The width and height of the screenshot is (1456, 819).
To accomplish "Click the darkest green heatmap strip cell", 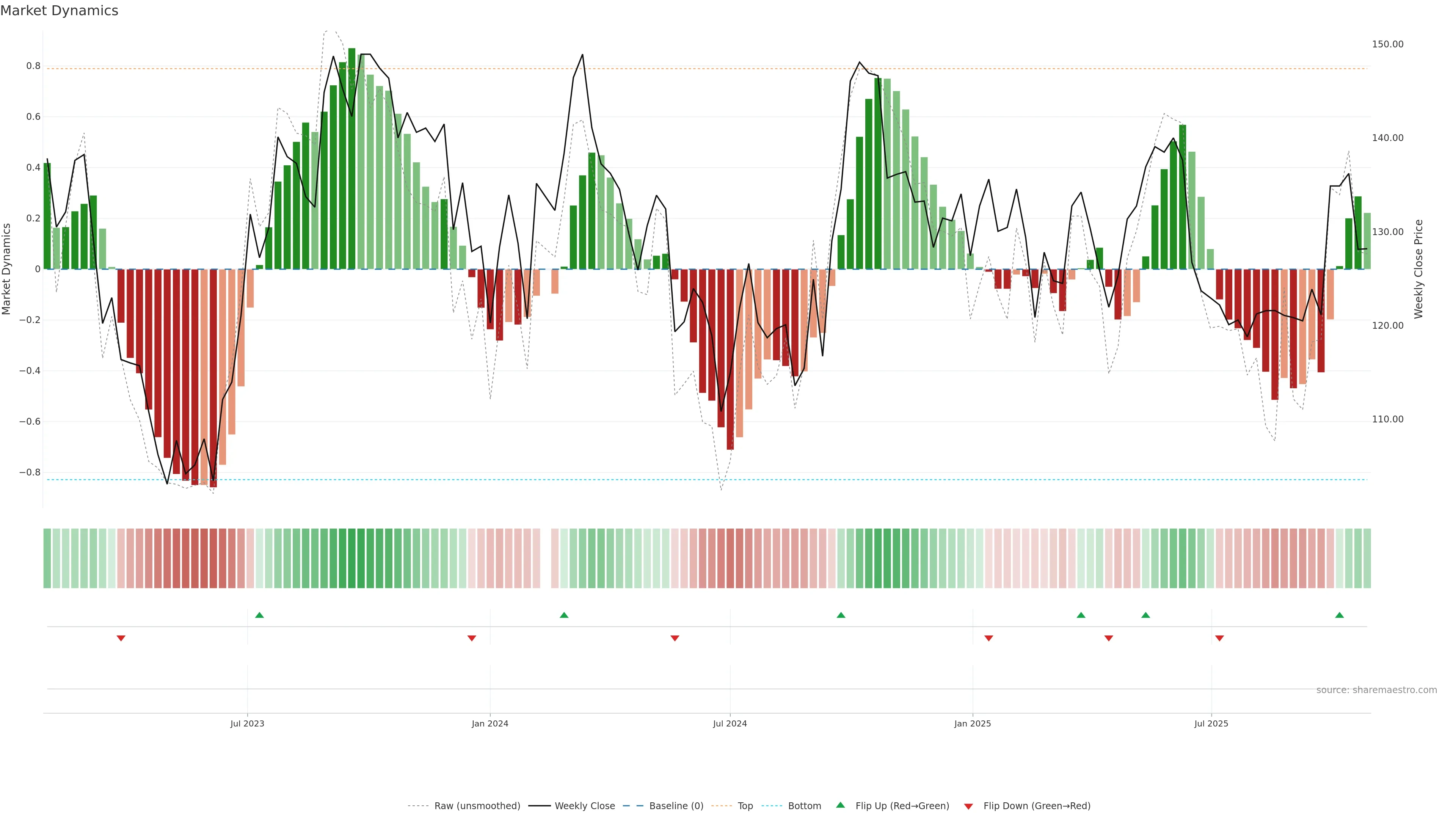I will 352,558.
